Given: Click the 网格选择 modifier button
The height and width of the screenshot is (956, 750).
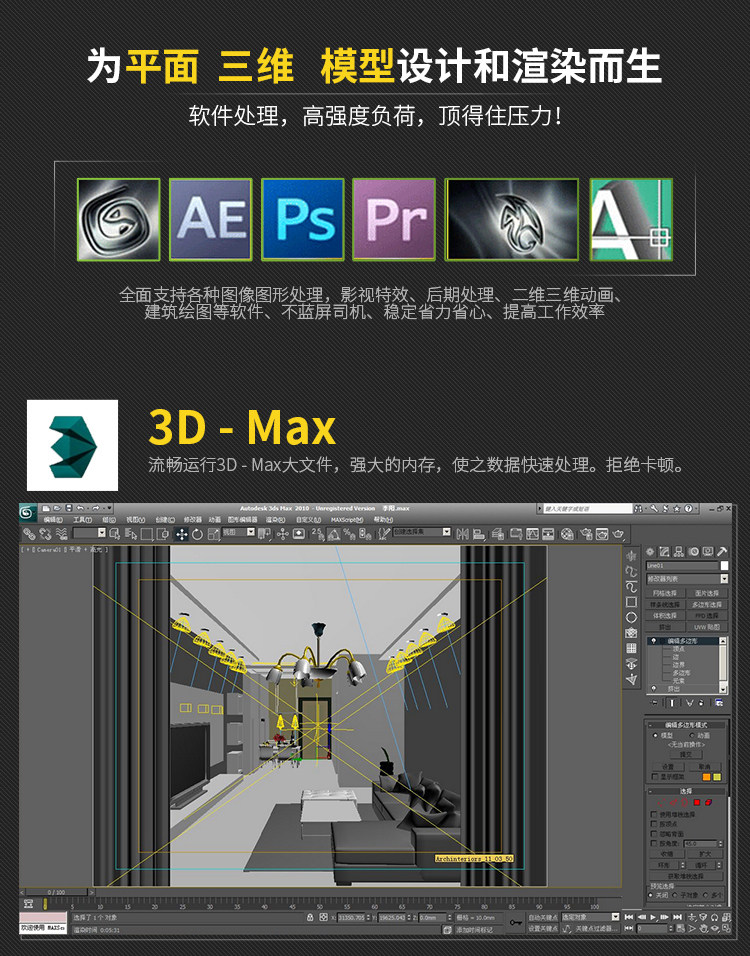Looking at the screenshot, I should pos(665,593).
